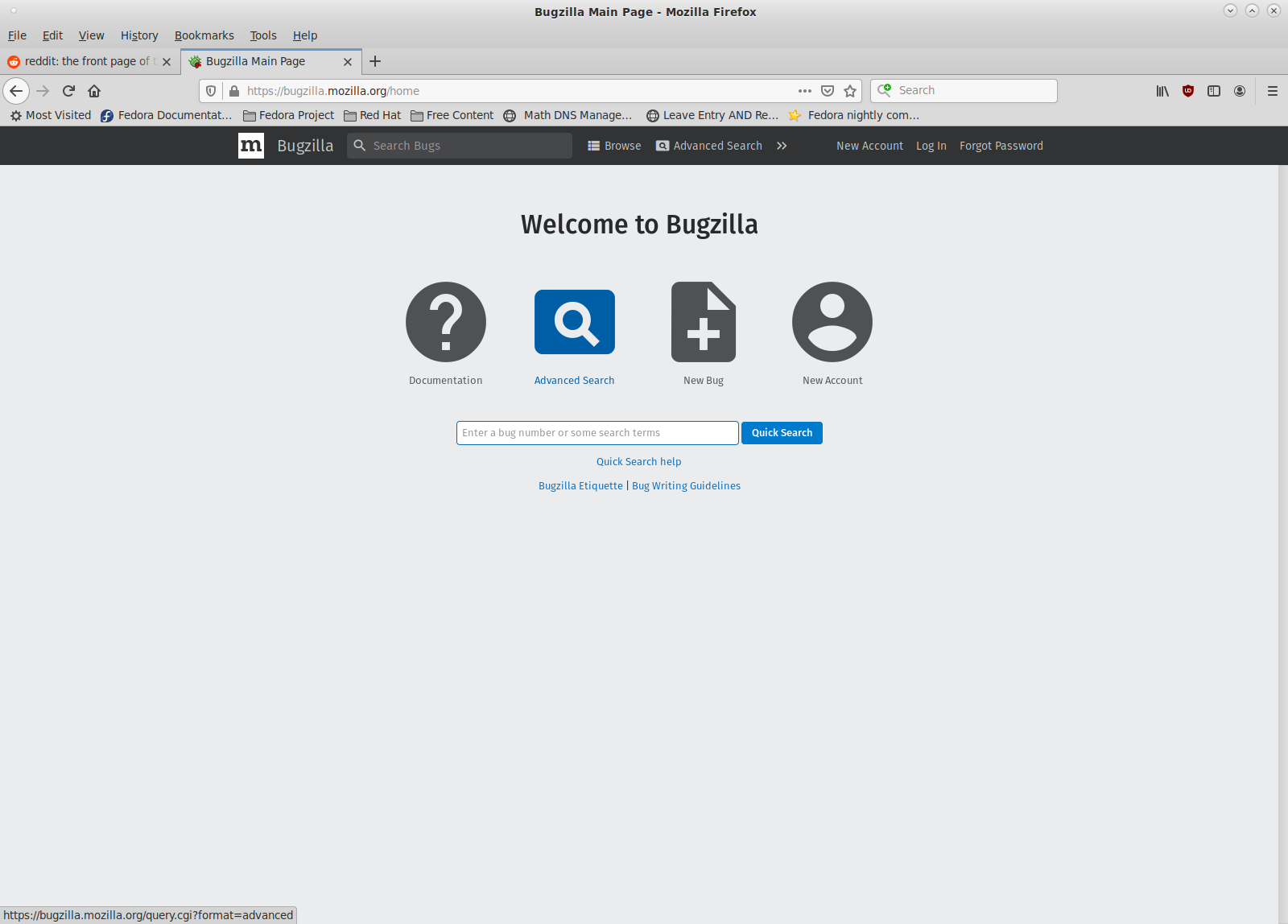Open Fedora Documentation bookmark
This screenshot has height=924, width=1288.
click(x=167, y=115)
